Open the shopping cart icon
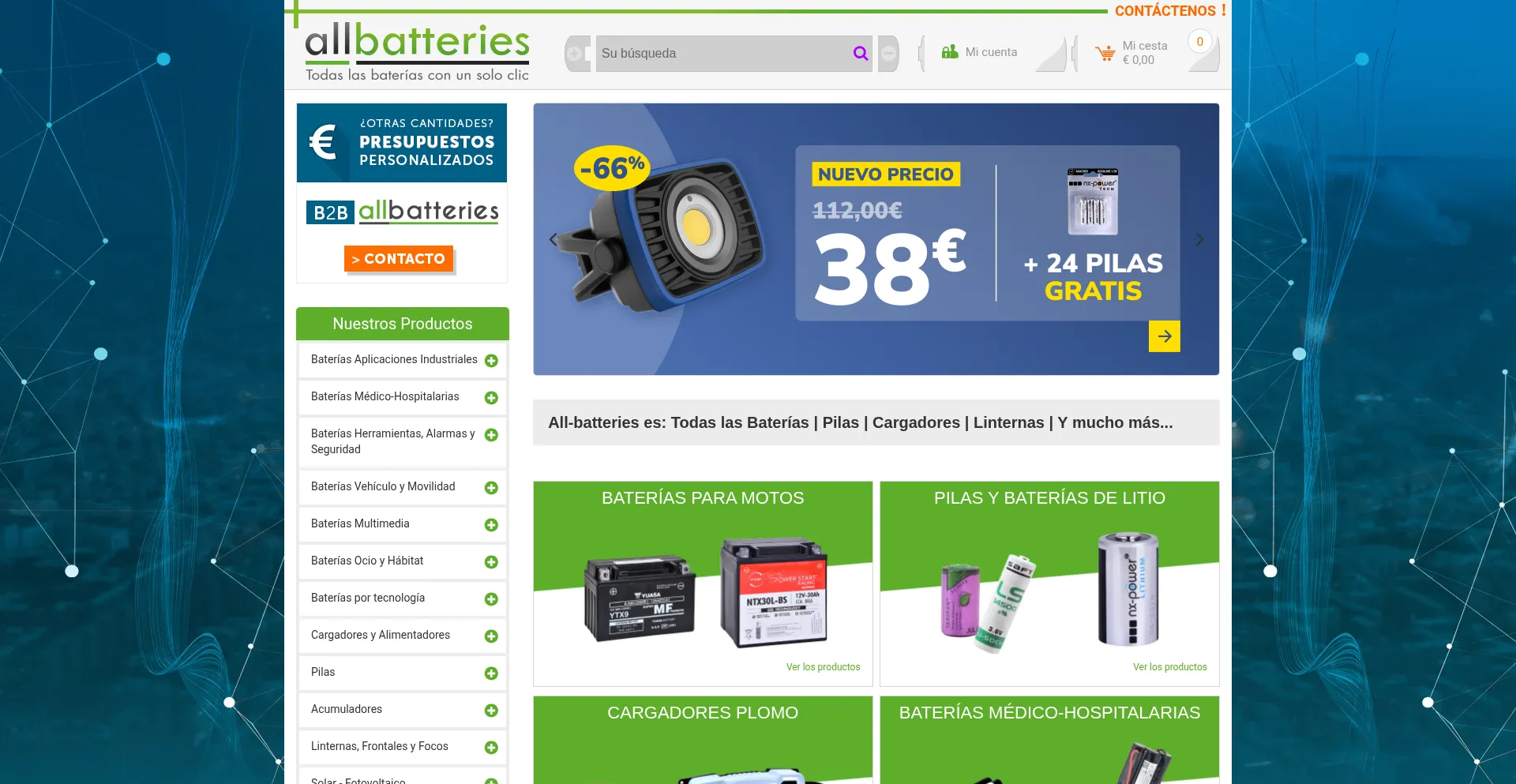 [1105, 53]
